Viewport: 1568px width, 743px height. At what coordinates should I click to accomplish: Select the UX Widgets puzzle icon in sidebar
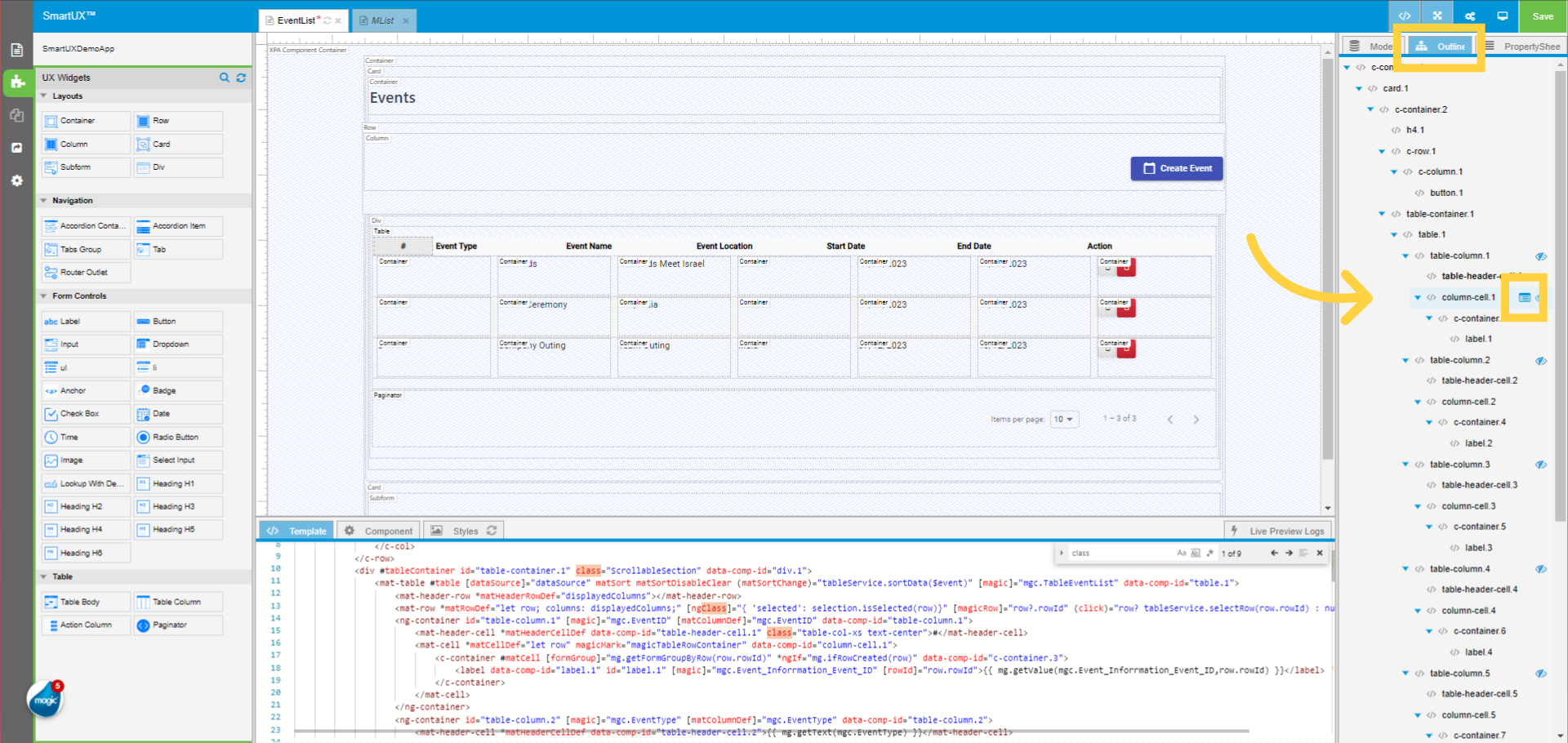[17, 82]
